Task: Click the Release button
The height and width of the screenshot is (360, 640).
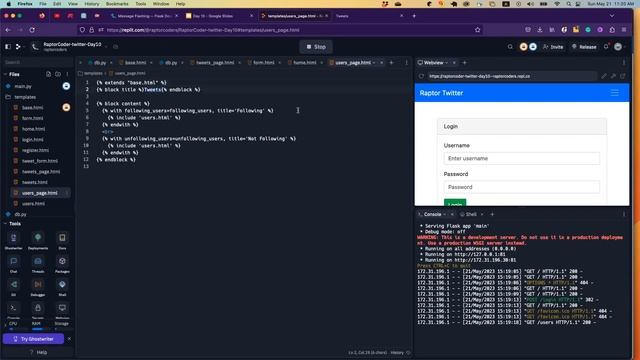Action: pos(584,47)
